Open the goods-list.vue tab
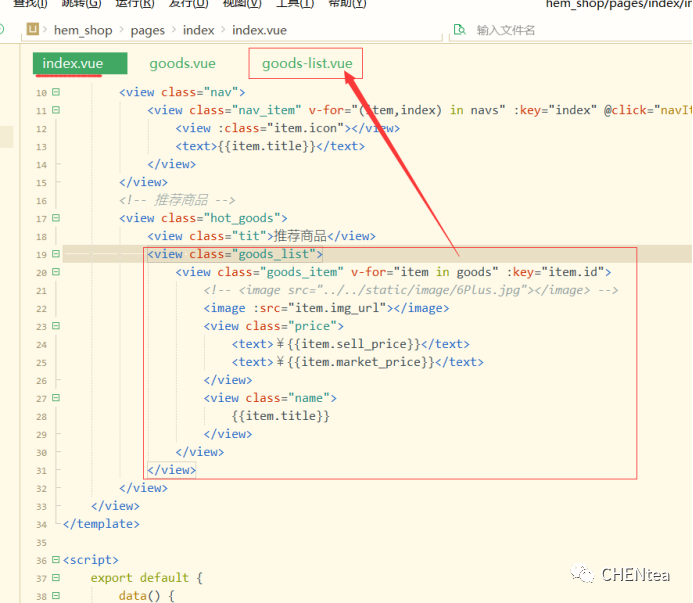 point(307,64)
